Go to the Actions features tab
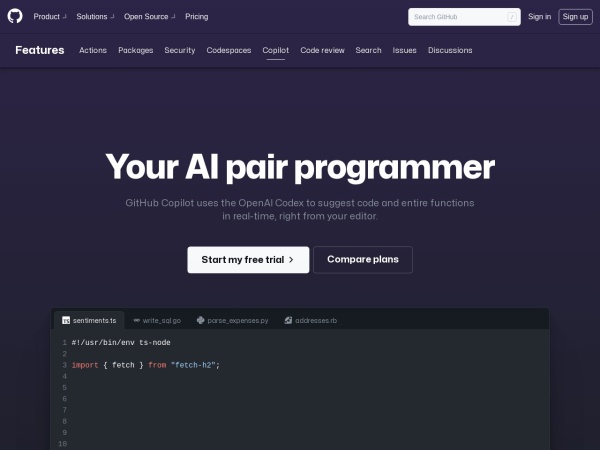 coord(93,50)
